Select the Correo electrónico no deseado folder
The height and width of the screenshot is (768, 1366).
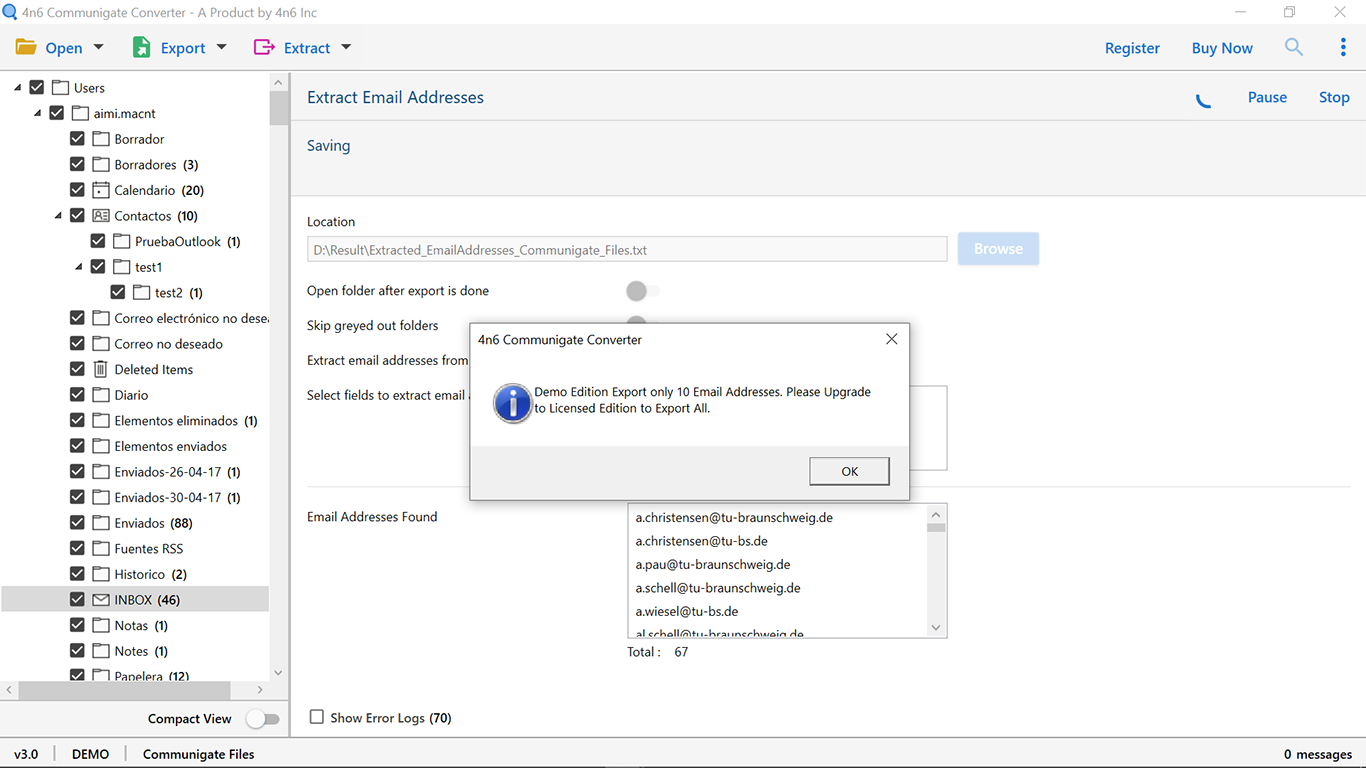point(191,318)
